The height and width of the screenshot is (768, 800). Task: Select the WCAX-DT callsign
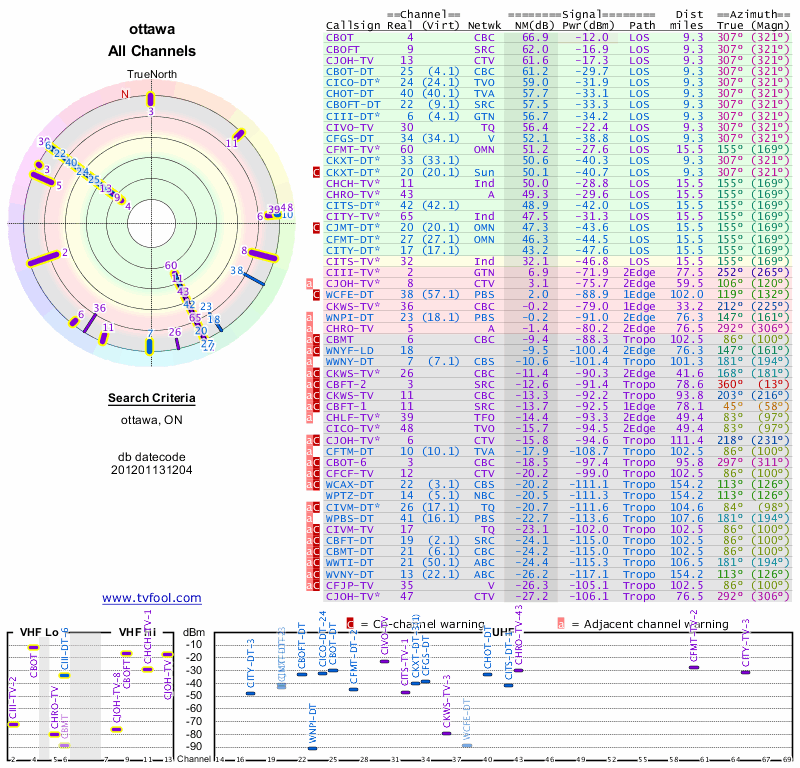[x=350, y=485]
